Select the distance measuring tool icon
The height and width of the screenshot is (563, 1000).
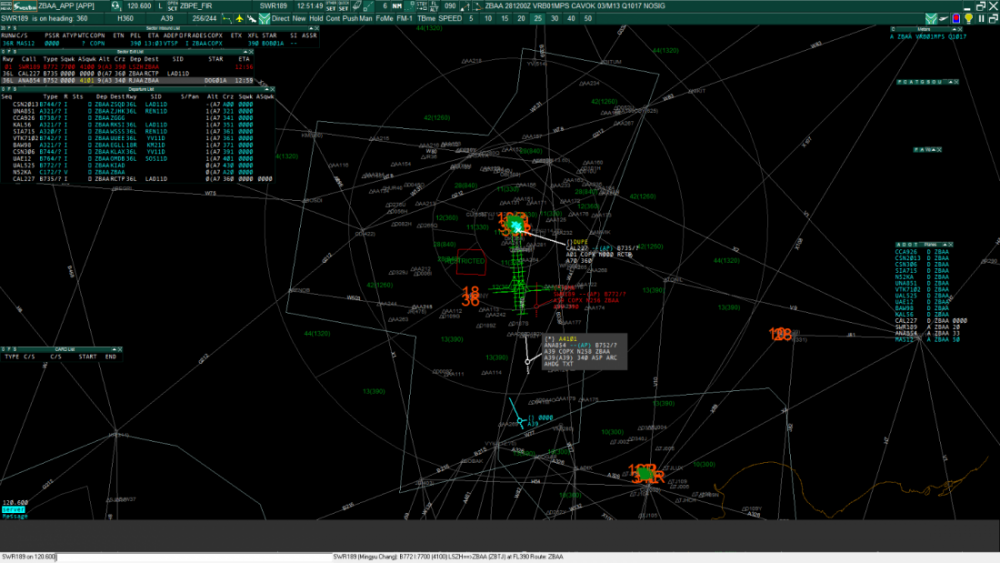pos(369,6)
